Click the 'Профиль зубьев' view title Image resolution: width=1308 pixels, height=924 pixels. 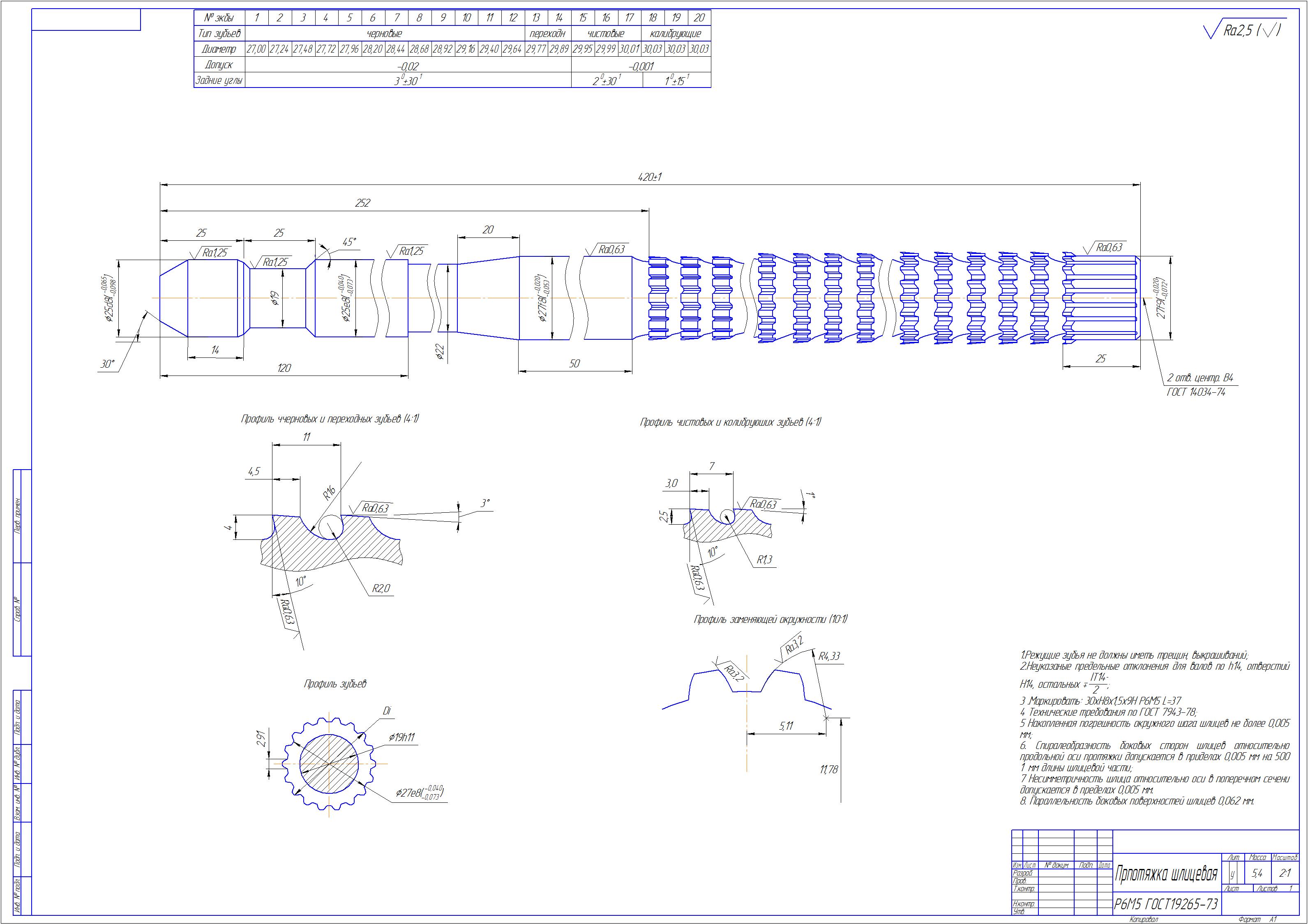pyautogui.click(x=335, y=684)
